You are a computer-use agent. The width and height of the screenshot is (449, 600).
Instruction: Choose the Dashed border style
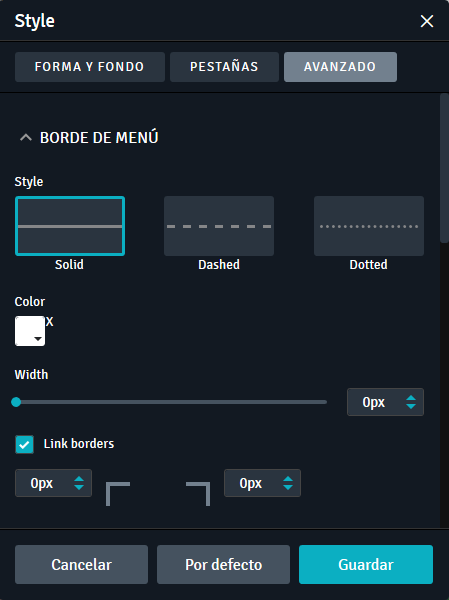coord(219,226)
